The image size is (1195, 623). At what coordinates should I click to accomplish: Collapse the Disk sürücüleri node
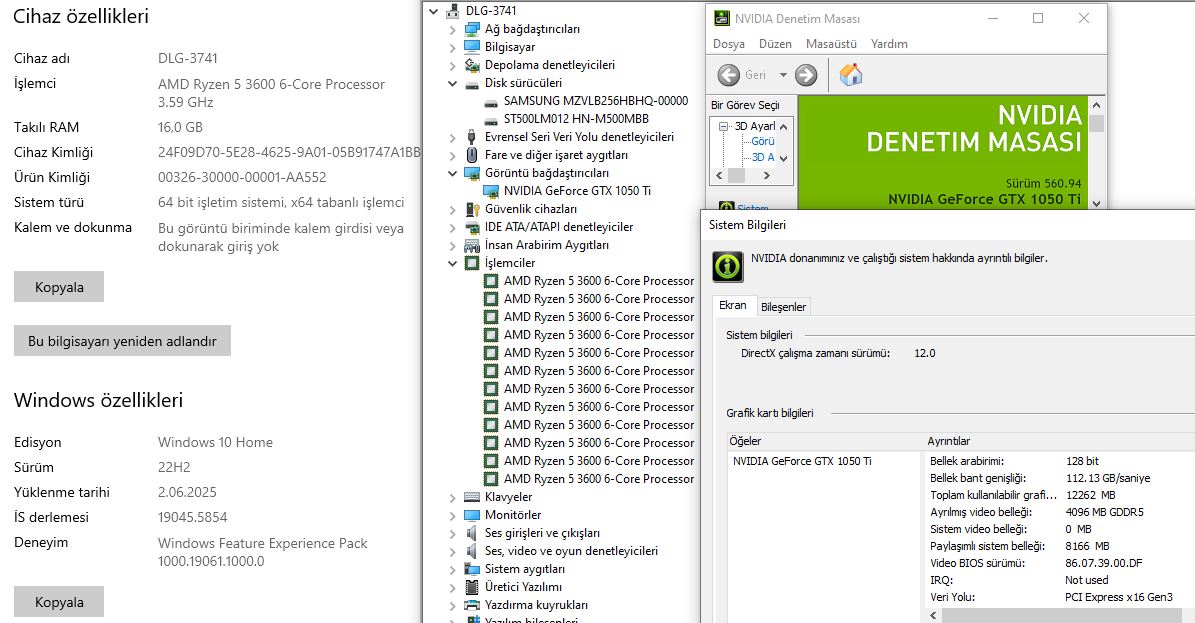click(453, 83)
